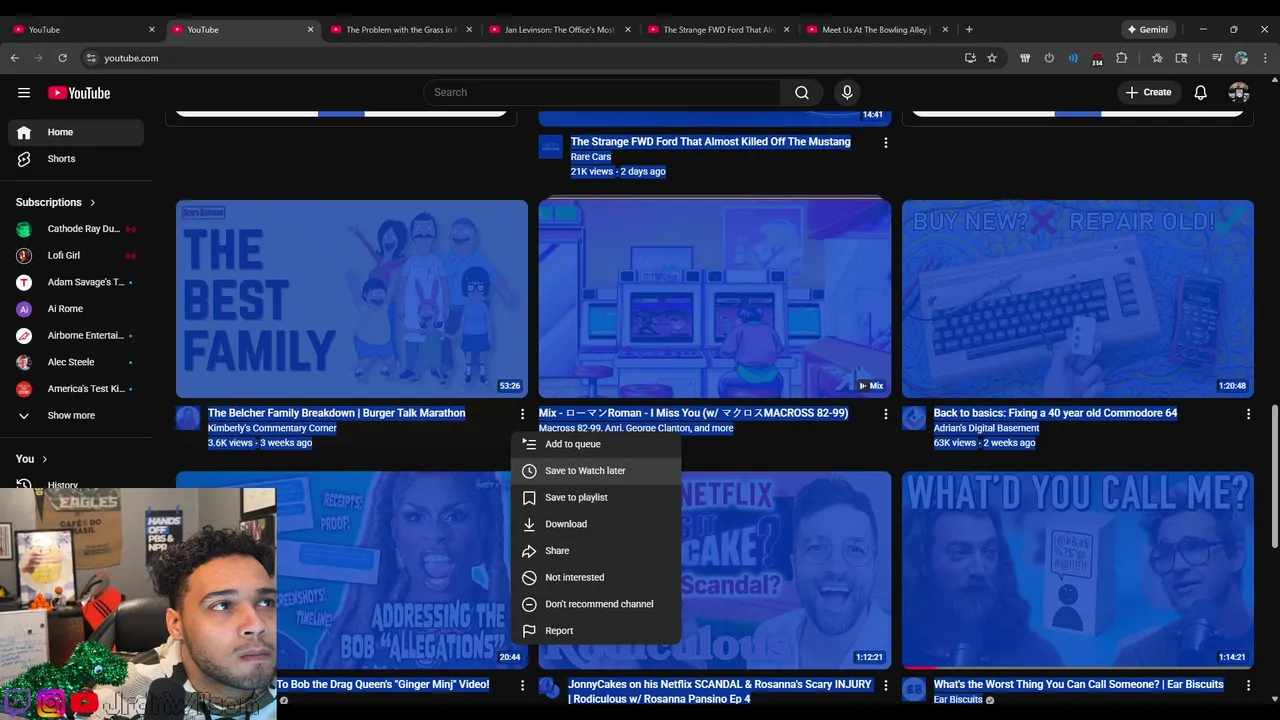Select Download from the context menu
This screenshot has width=1280, height=720.
pyautogui.click(x=596, y=524)
